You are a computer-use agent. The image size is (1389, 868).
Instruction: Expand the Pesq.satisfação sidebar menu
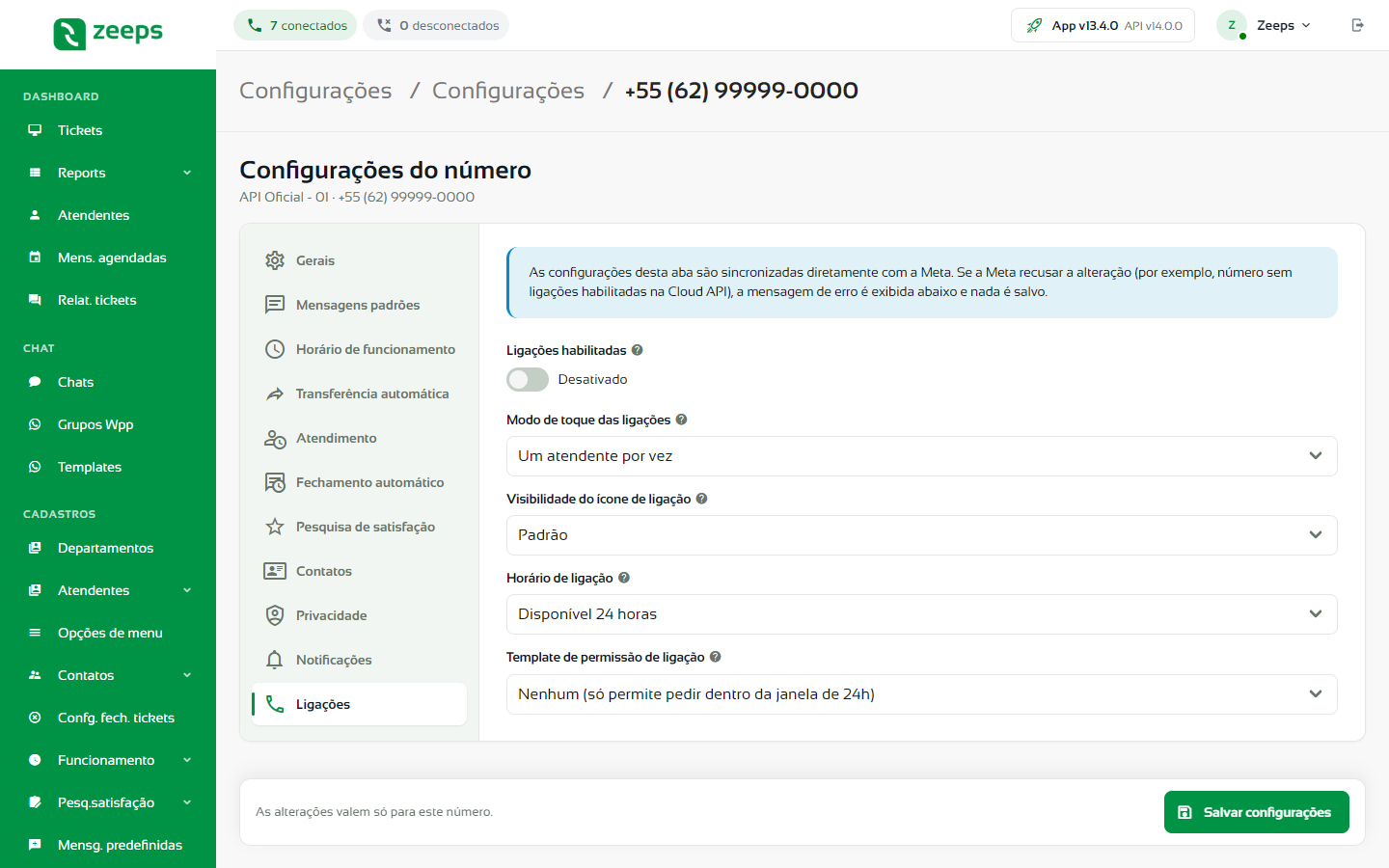[x=108, y=802]
